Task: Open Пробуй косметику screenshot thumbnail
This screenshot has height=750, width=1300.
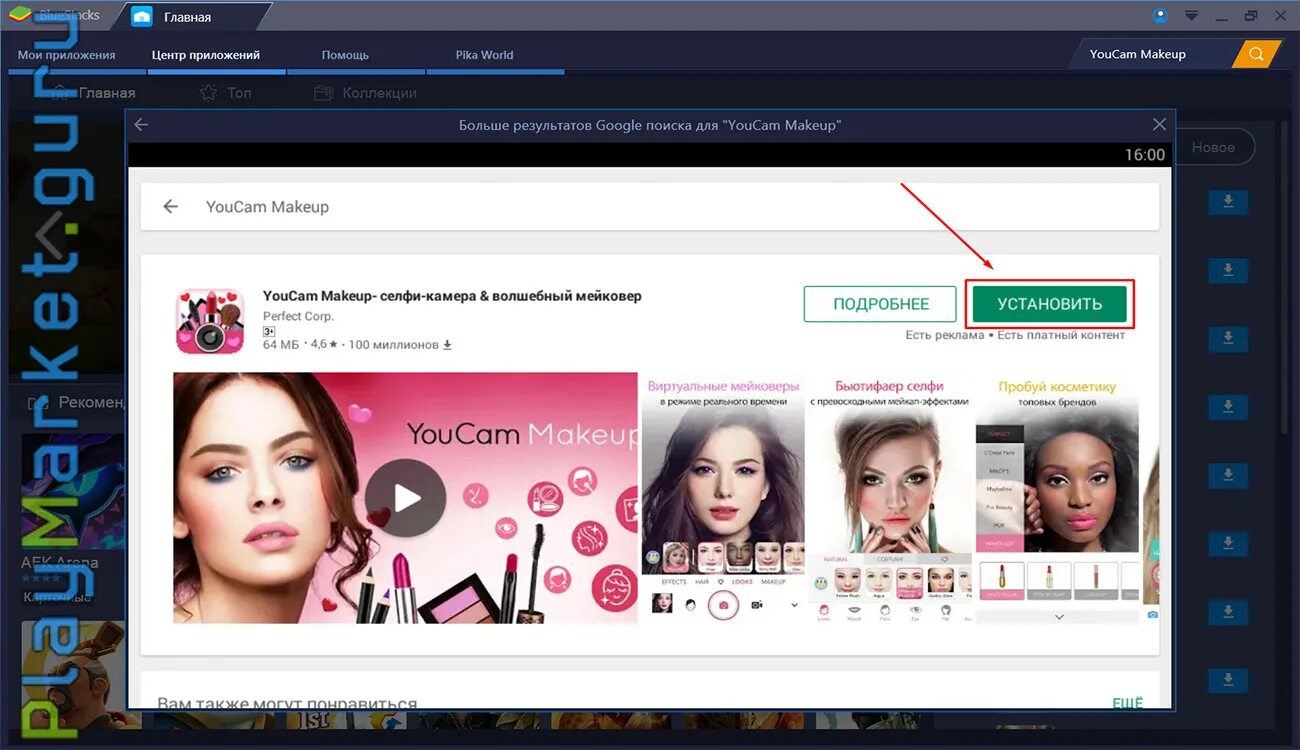Action: click(x=1057, y=499)
